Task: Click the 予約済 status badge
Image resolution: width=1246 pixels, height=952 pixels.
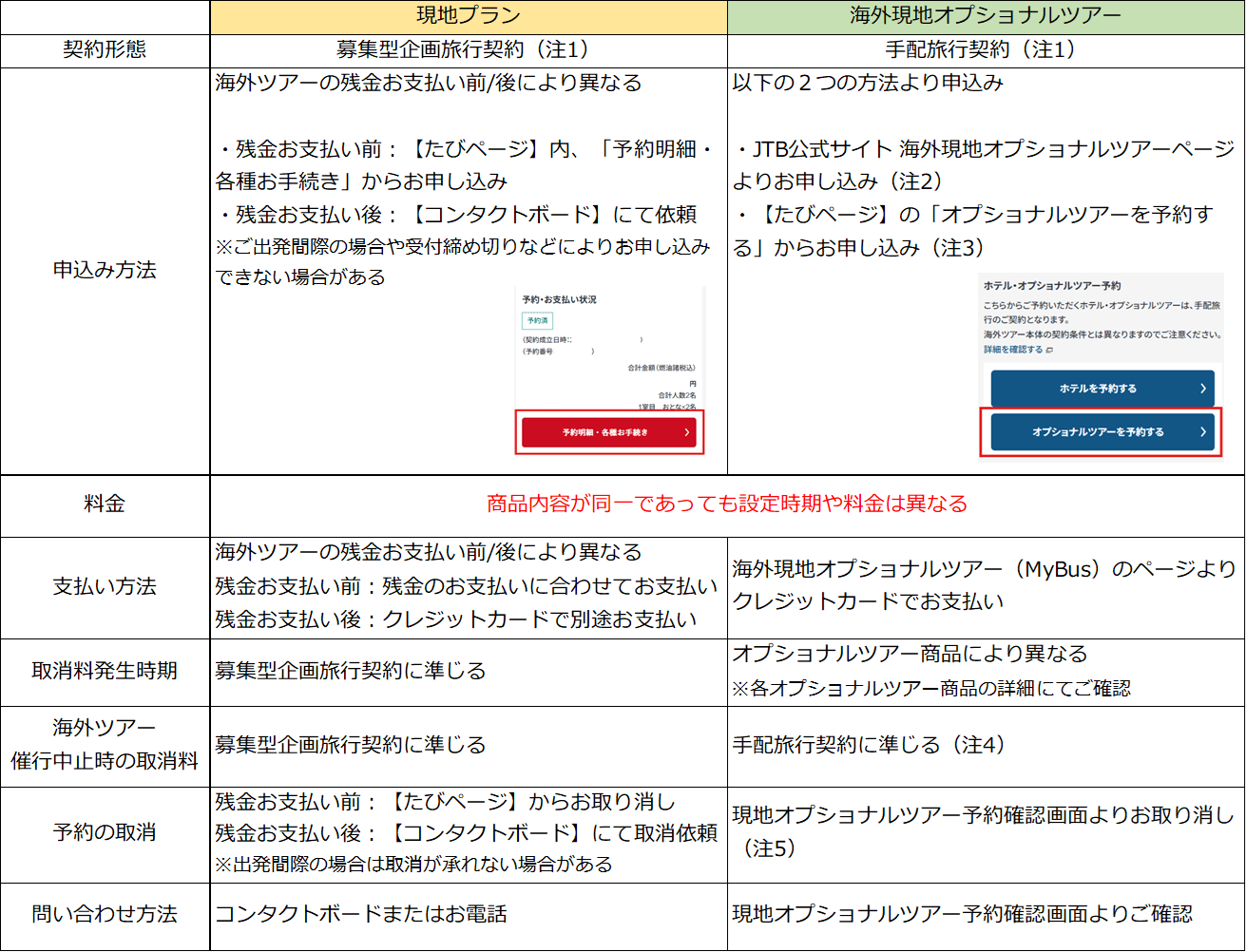Action: 538,321
